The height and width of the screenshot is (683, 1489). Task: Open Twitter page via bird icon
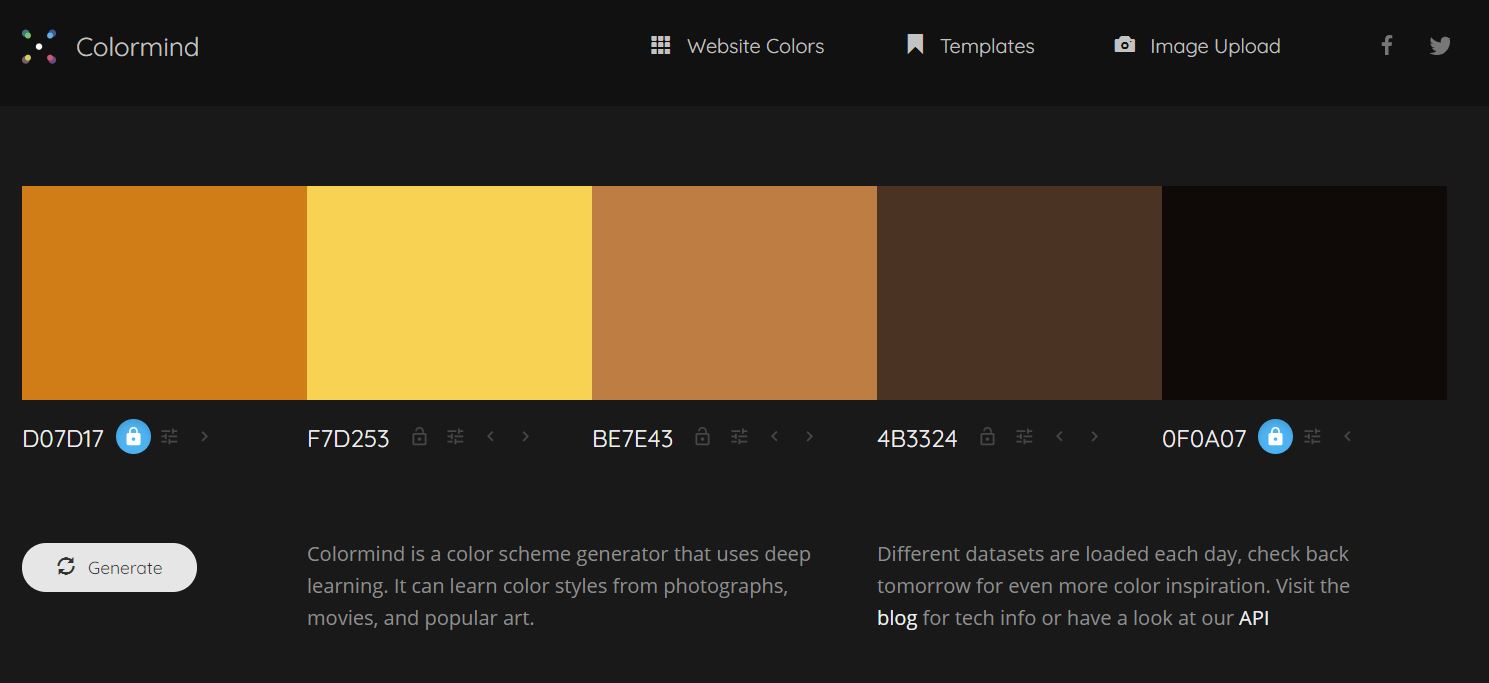tap(1440, 45)
